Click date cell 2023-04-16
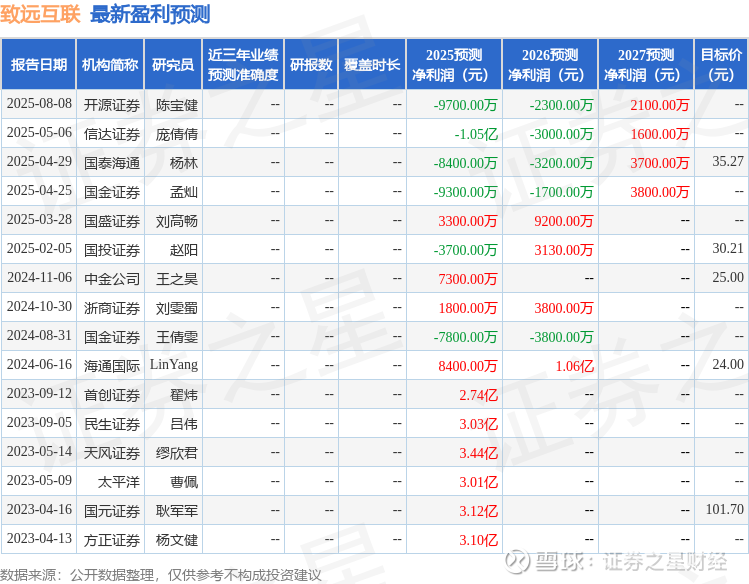Image resolution: width=749 pixels, height=584 pixels. 39,510
